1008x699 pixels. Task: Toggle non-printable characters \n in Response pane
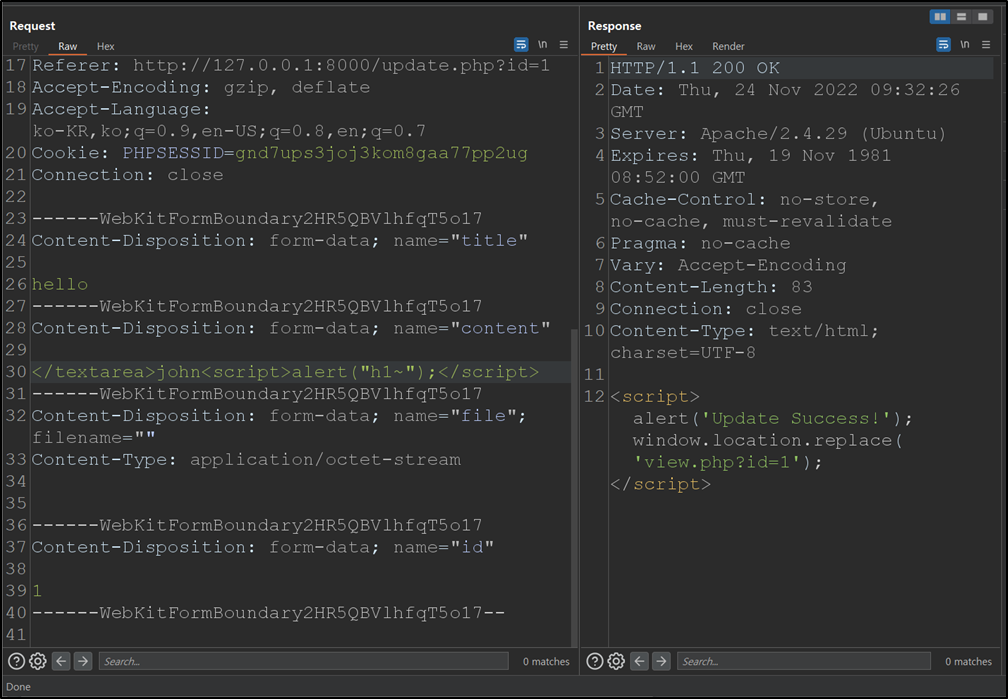pos(965,44)
